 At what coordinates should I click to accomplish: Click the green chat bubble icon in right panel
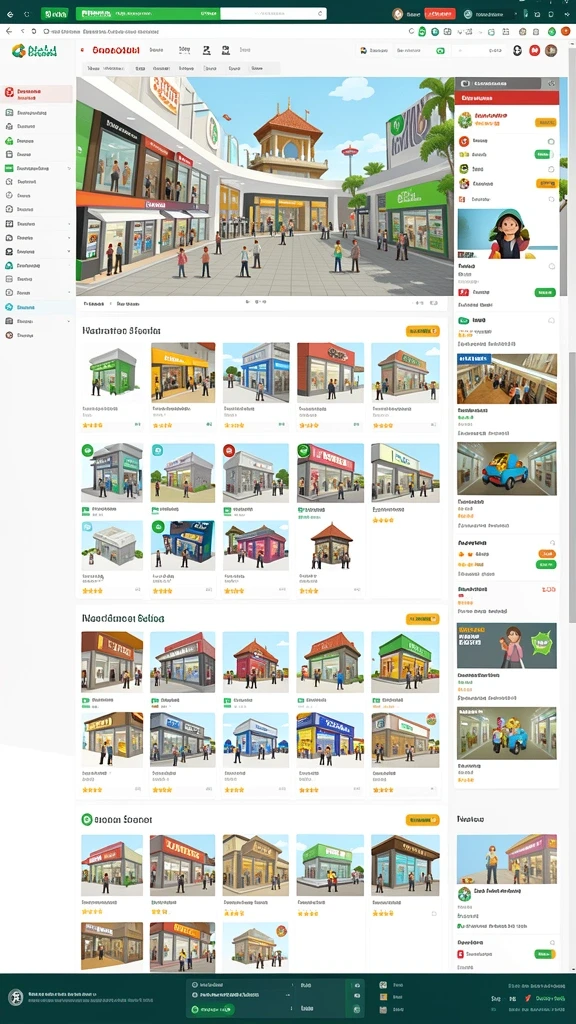tap(464, 321)
